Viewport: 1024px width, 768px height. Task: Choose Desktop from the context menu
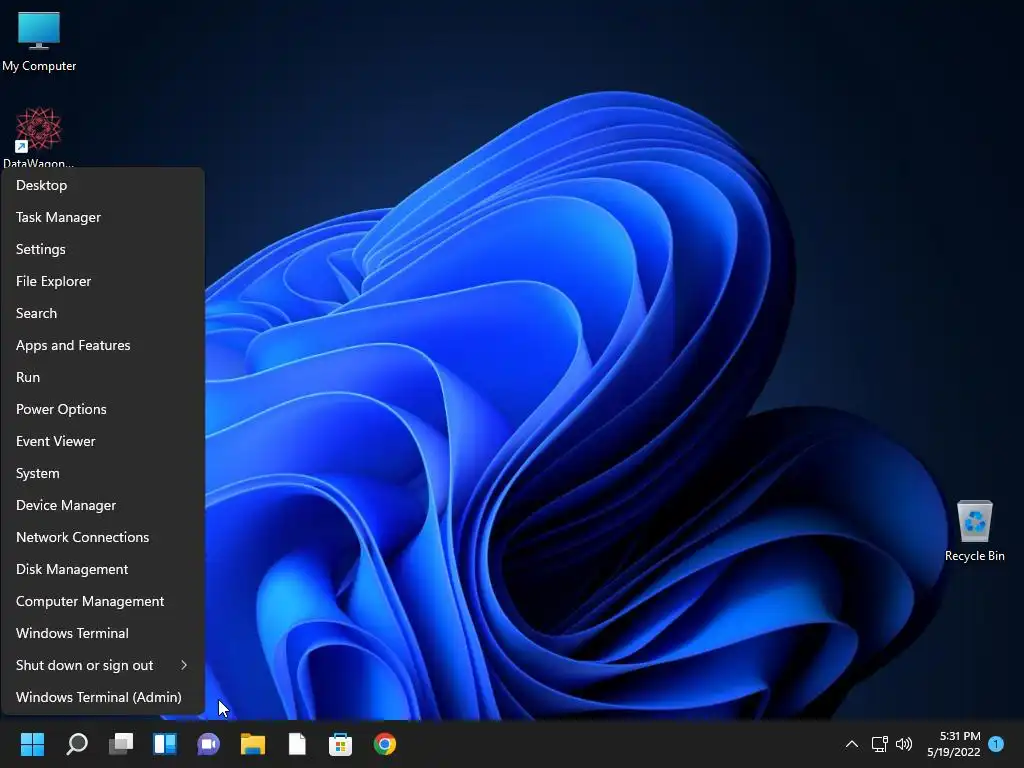click(103, 185)
